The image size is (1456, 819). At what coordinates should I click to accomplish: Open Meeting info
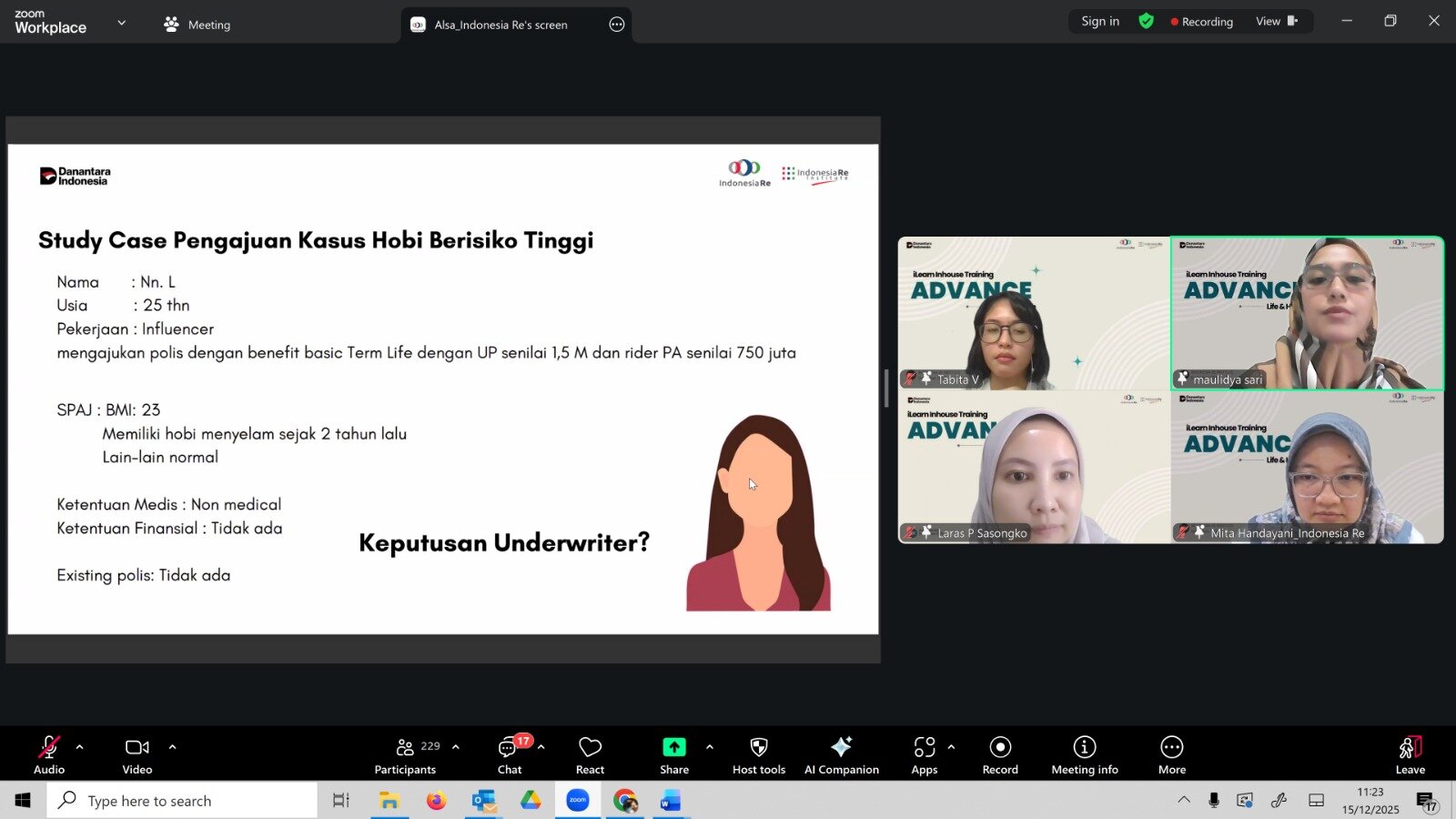(x=1084, y=755)
